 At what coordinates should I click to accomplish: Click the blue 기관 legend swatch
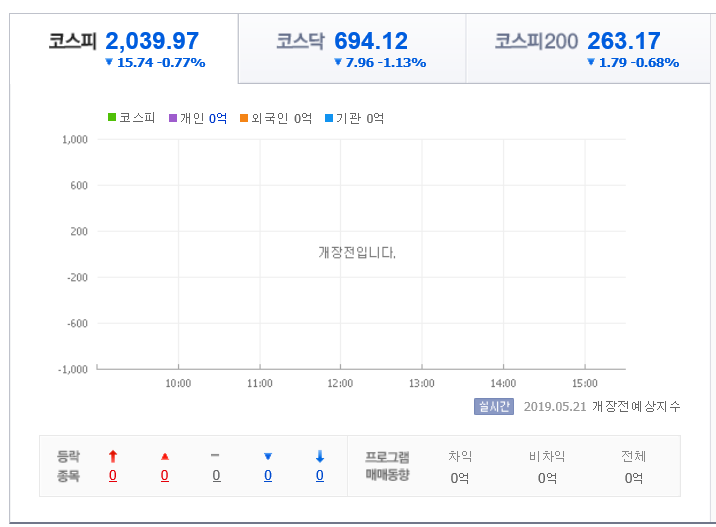pos(329,118)
